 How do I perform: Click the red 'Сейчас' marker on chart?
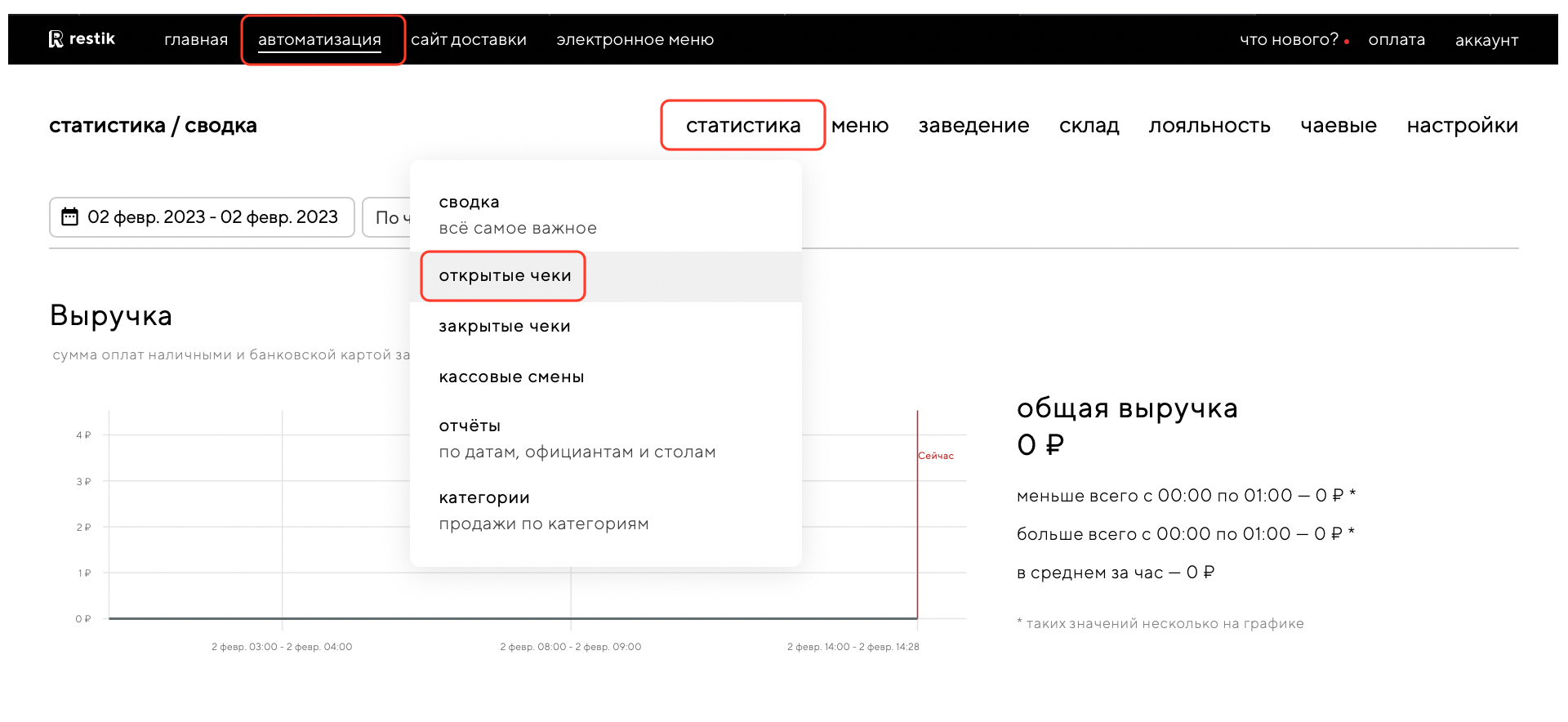coord(935,456)
